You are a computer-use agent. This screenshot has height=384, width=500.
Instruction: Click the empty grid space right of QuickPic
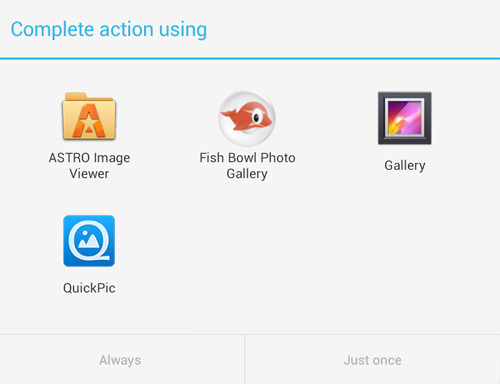click(326, 255)
